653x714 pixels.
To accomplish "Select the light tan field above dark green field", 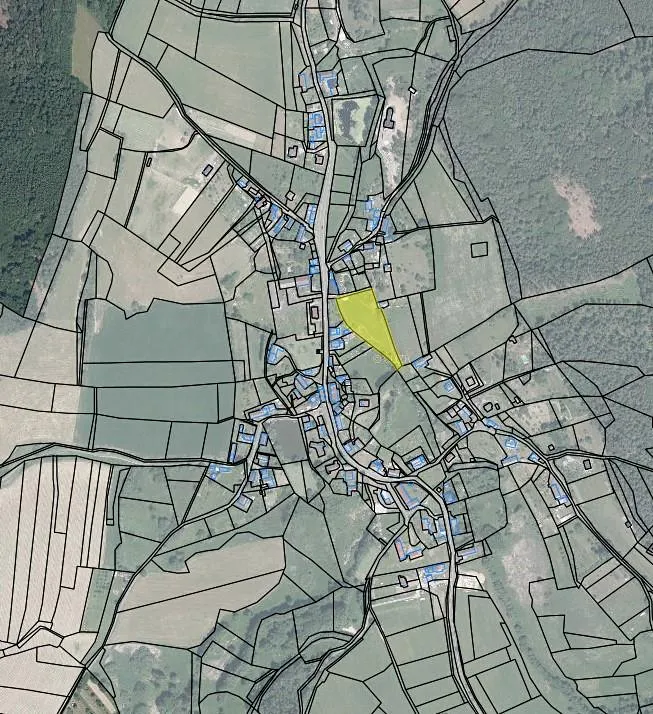I will click(x=130, y=270).
